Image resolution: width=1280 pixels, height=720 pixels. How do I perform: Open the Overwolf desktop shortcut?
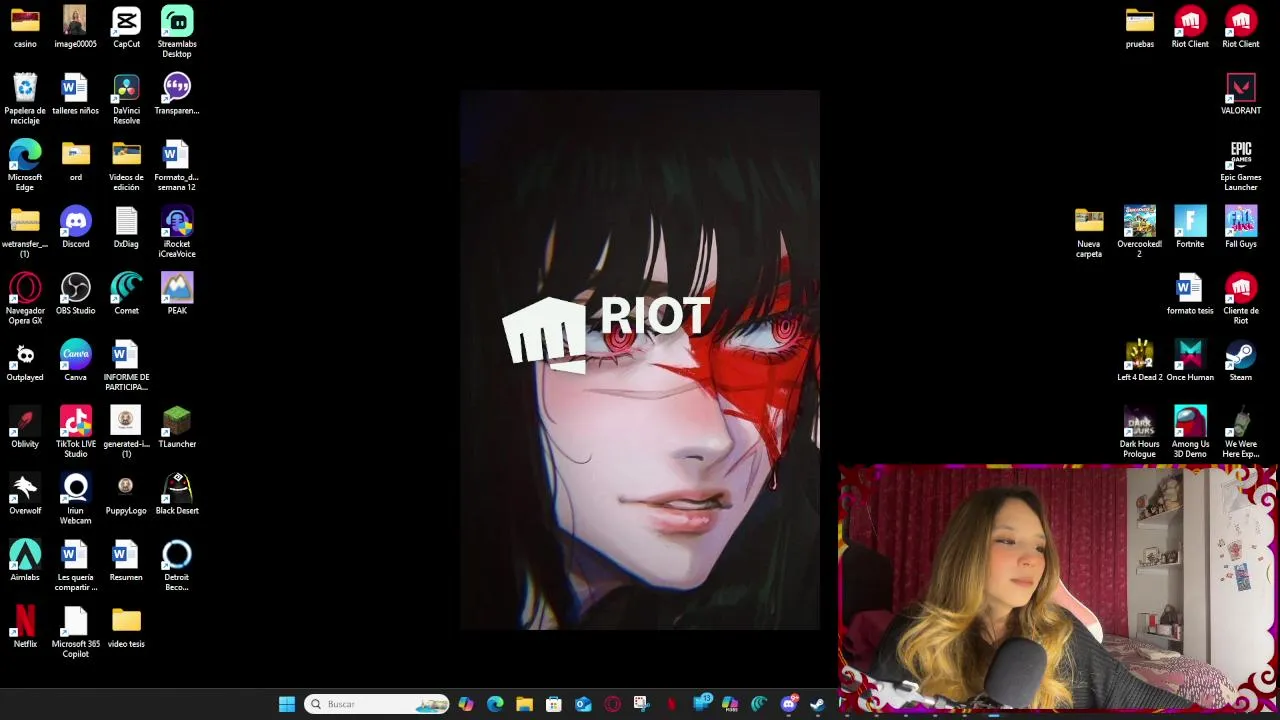[25, 494]
